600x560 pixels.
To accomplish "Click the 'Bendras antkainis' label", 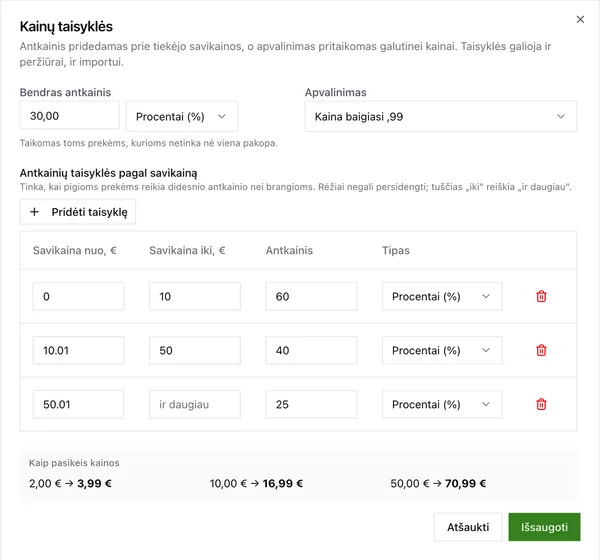I will point(65,92).
